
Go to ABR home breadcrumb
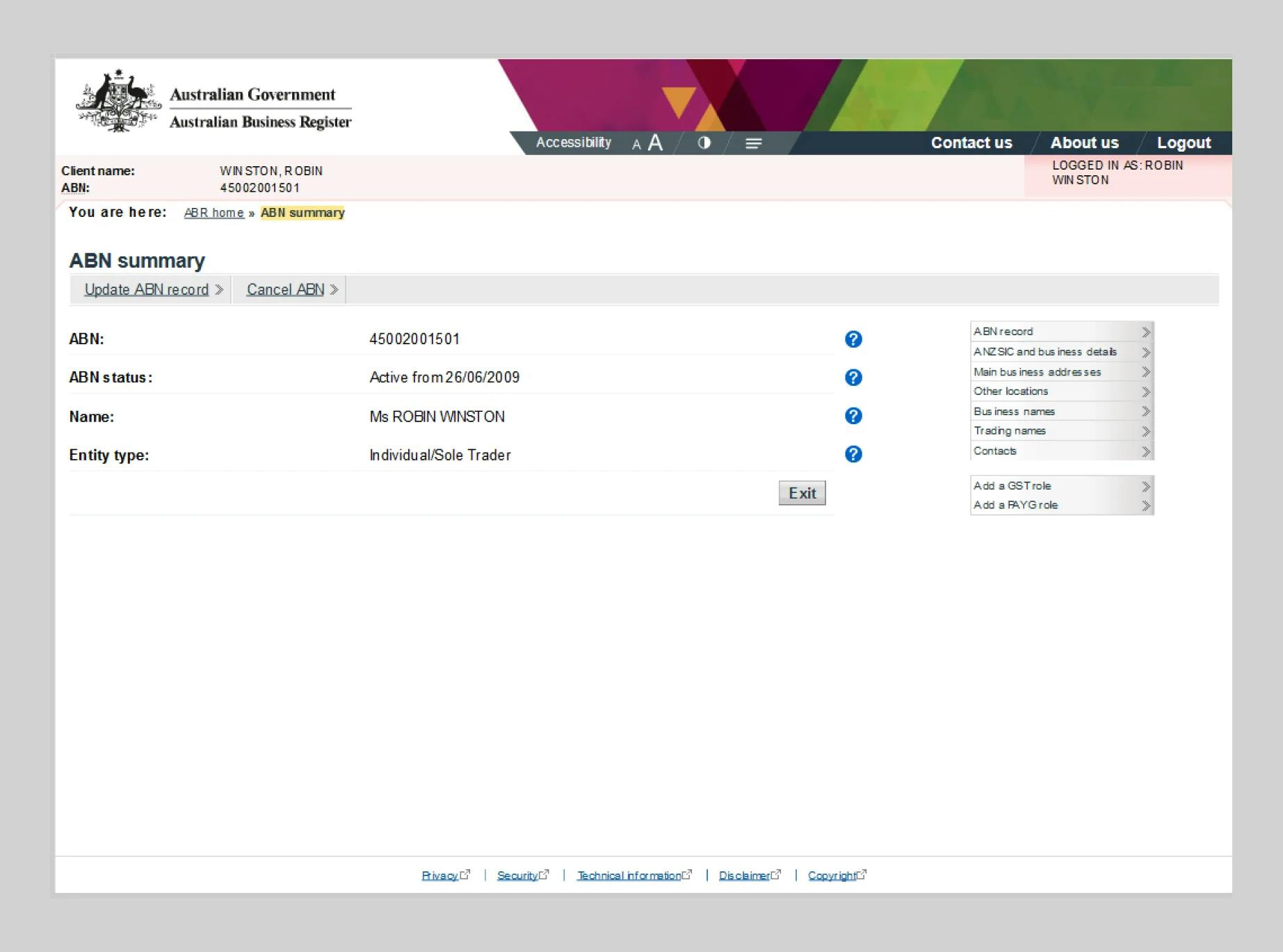tap(213, 213)
